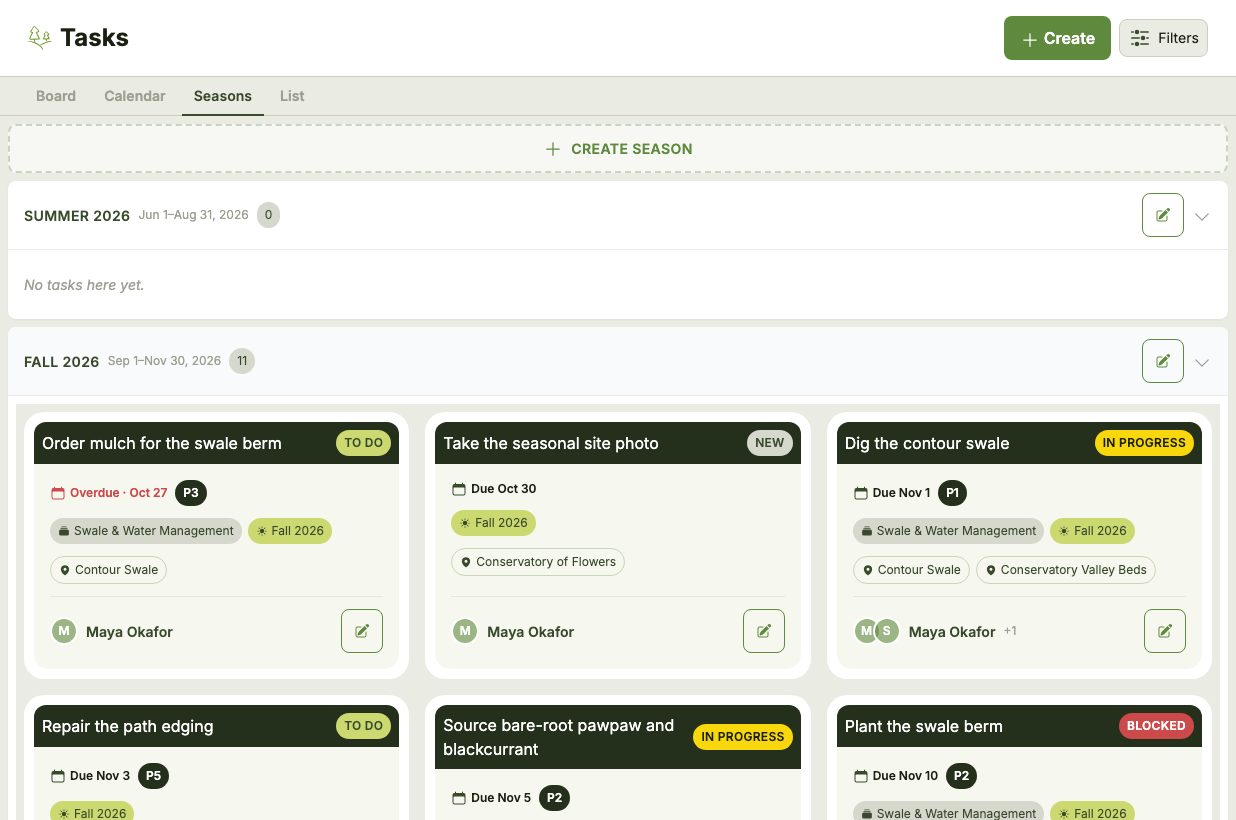Click the S avatar on Dig the contour swale card
Viewport: 1236px width, 820px height.
coord(887,631)
